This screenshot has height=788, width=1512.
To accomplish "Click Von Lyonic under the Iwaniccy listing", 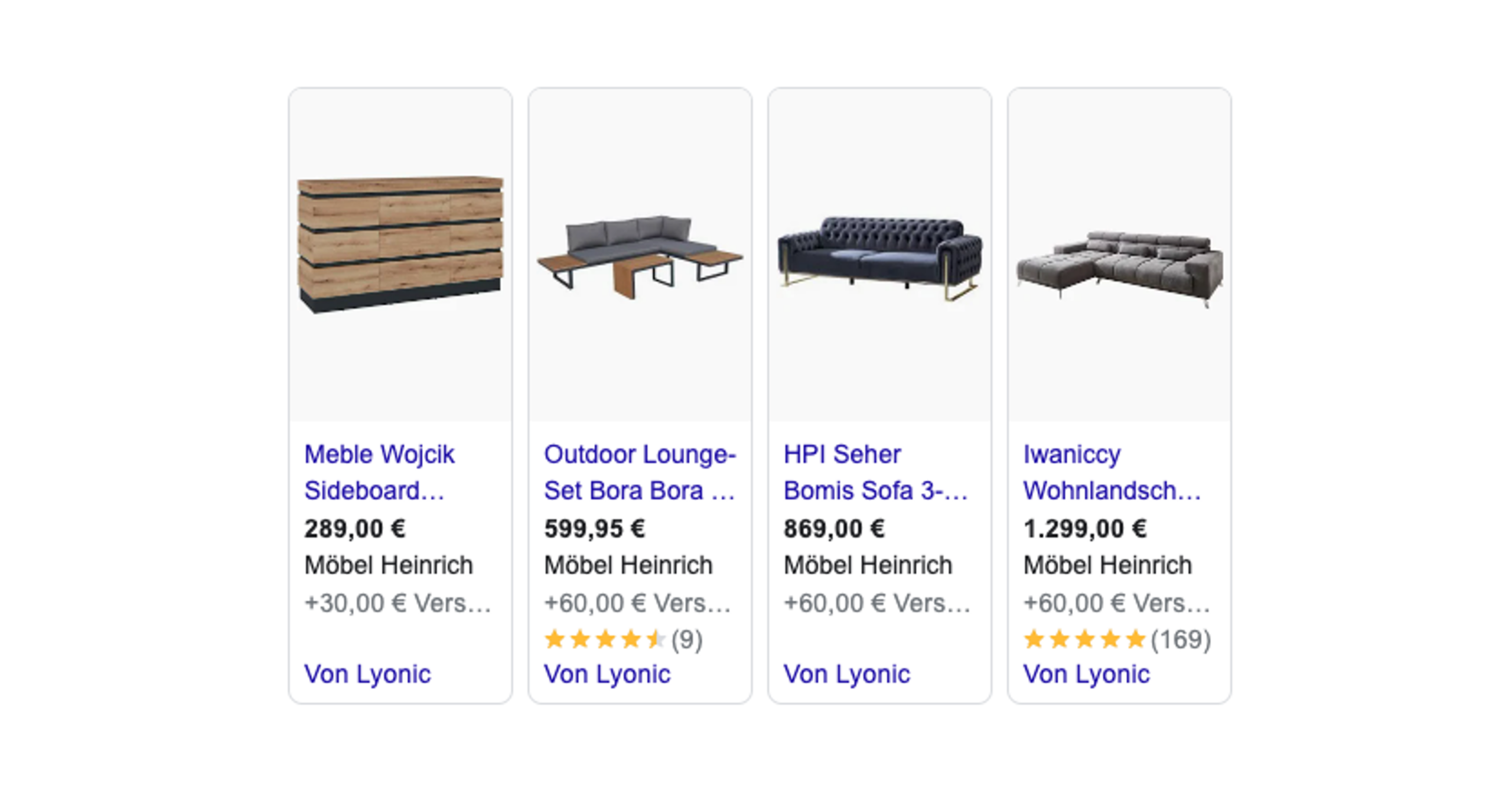I will pos(1087,674).
